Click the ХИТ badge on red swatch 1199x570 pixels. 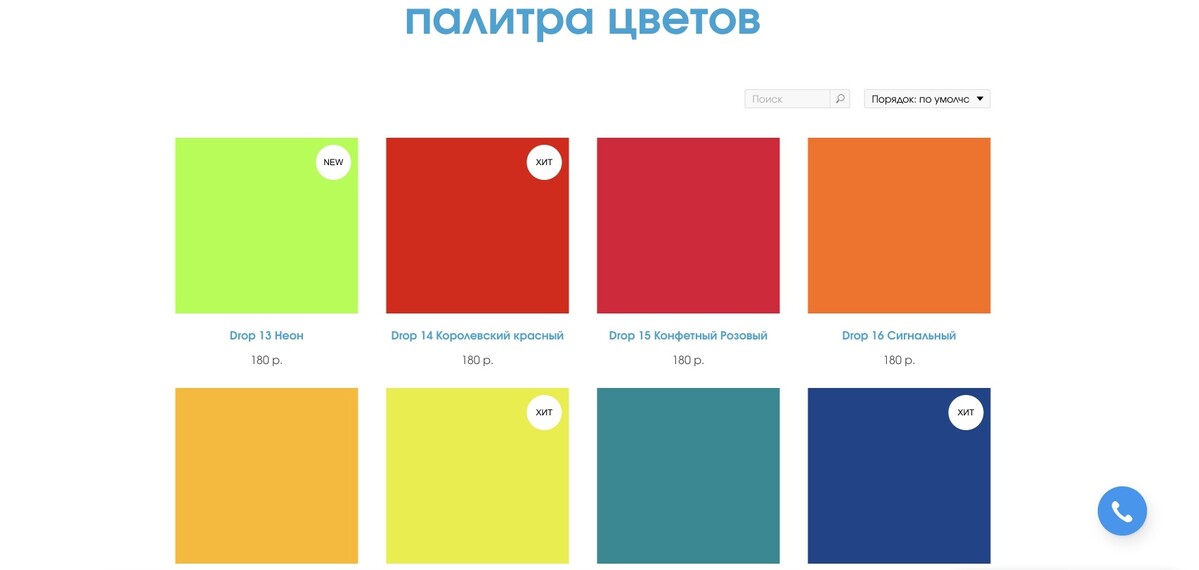pyautogui.click(x=544, y=162)
